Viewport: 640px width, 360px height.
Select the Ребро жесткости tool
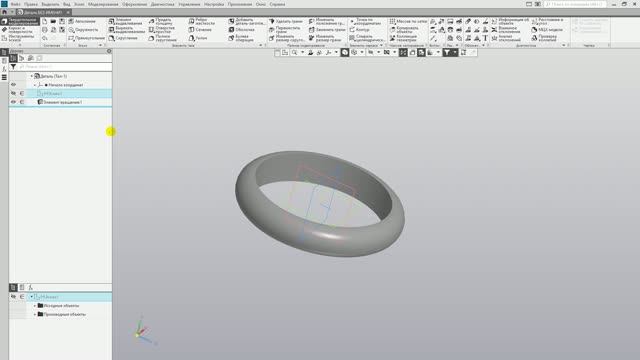pyautogui.click(x=201, y=21)
